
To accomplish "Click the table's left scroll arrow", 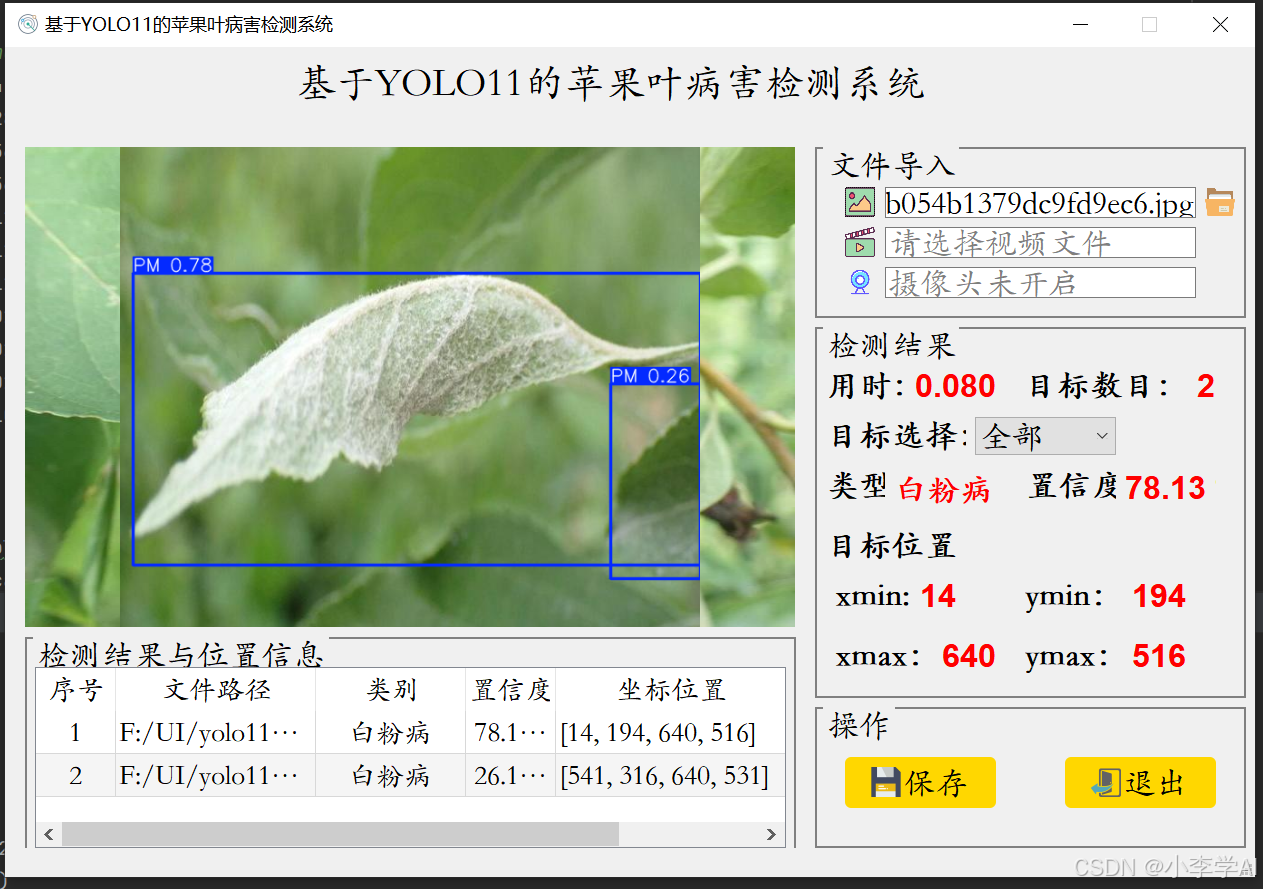I will click(x=48, y=834).
